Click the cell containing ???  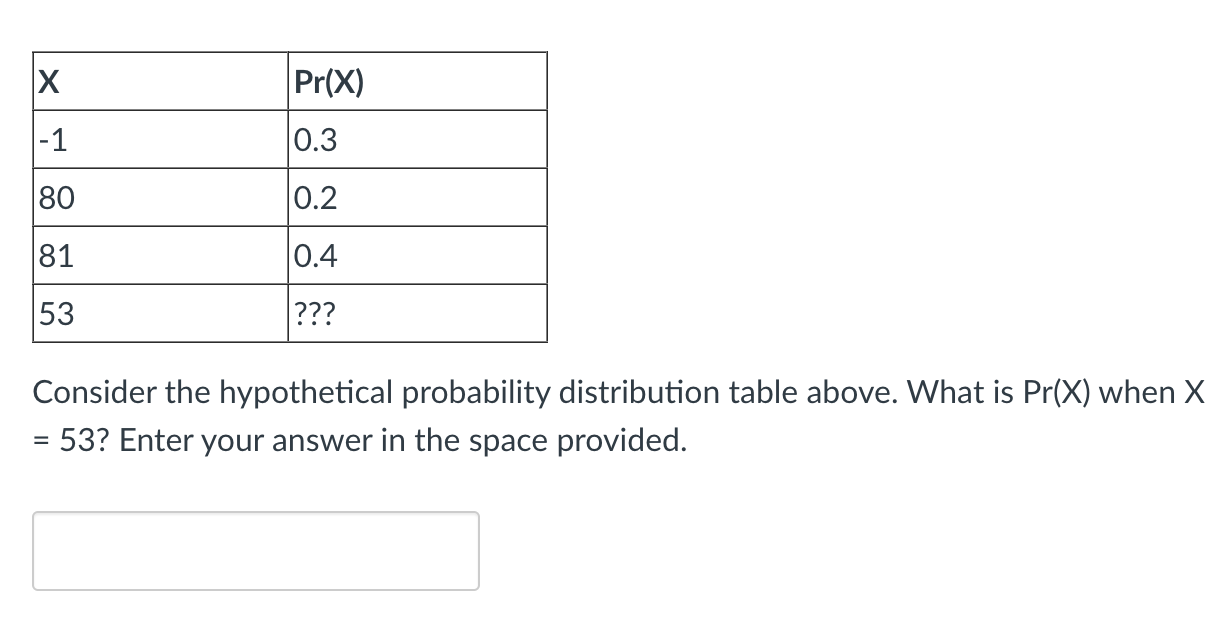(417, 312)
